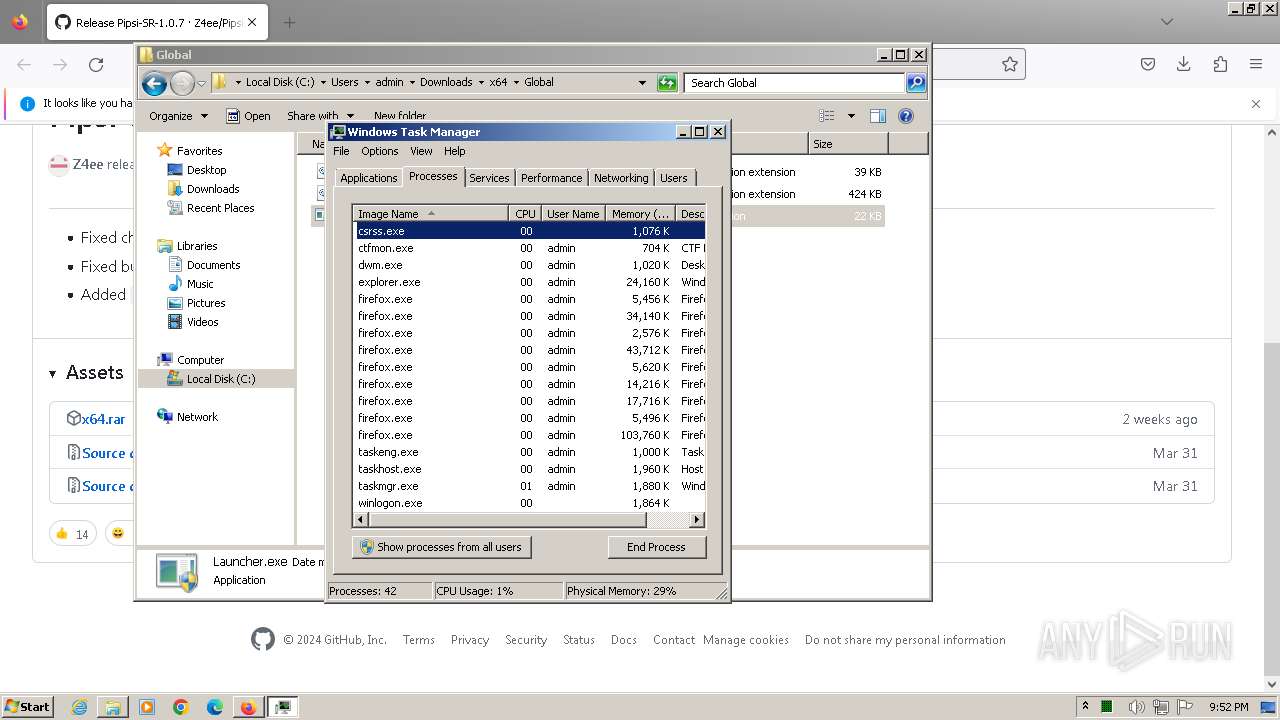Show hidden tray icons arrow
1280x720 pixels.
(1085, 707)
